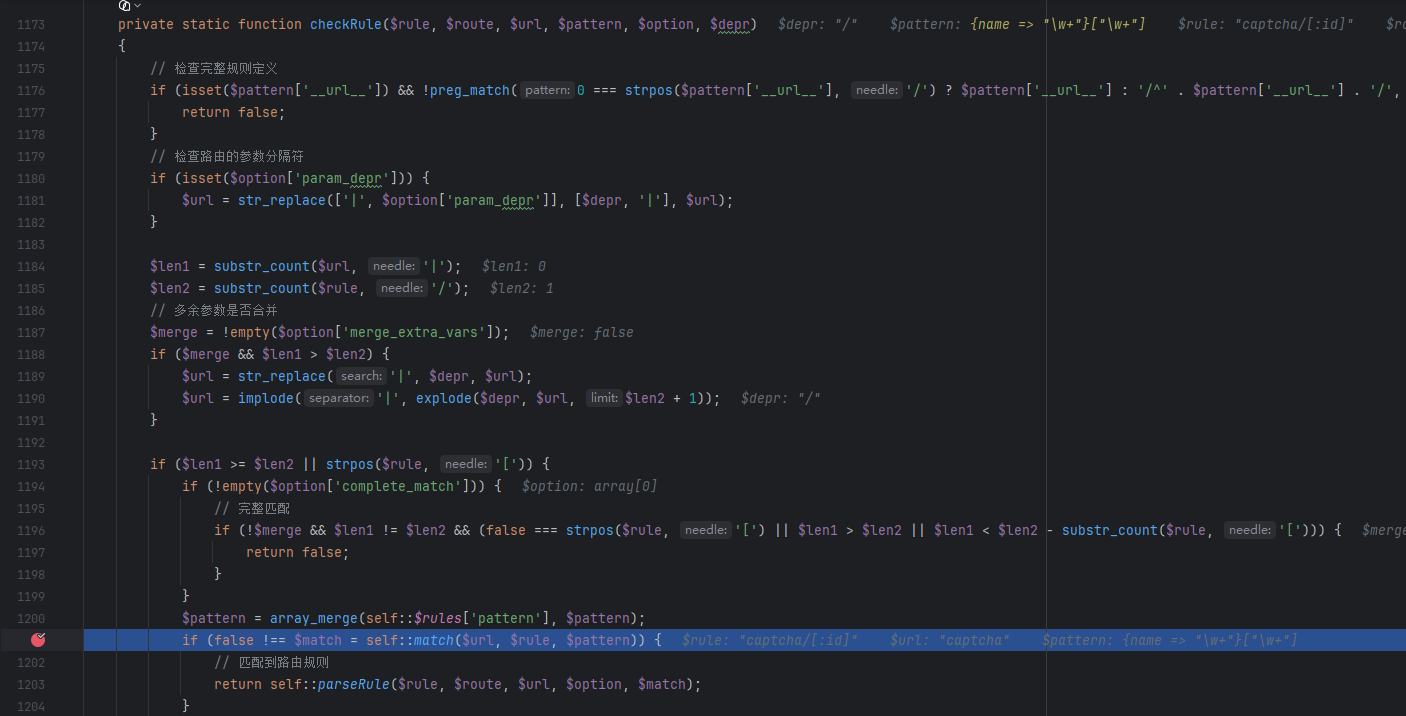This screenshot has width=1406, height=716.
Task: Click gutter line number 1176
Action: [x=31, y=90]
